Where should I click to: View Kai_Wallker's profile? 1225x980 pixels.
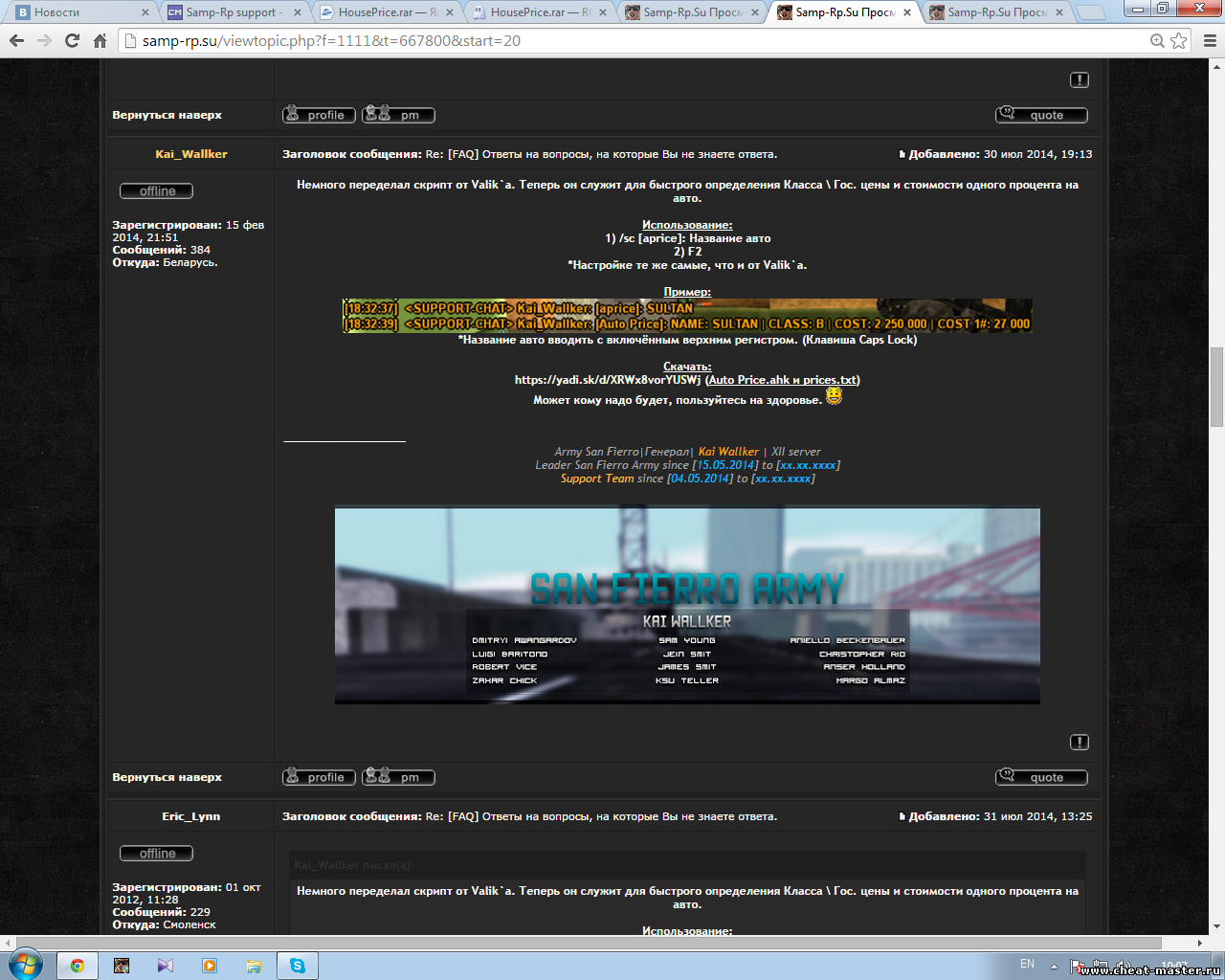(319, 777)
